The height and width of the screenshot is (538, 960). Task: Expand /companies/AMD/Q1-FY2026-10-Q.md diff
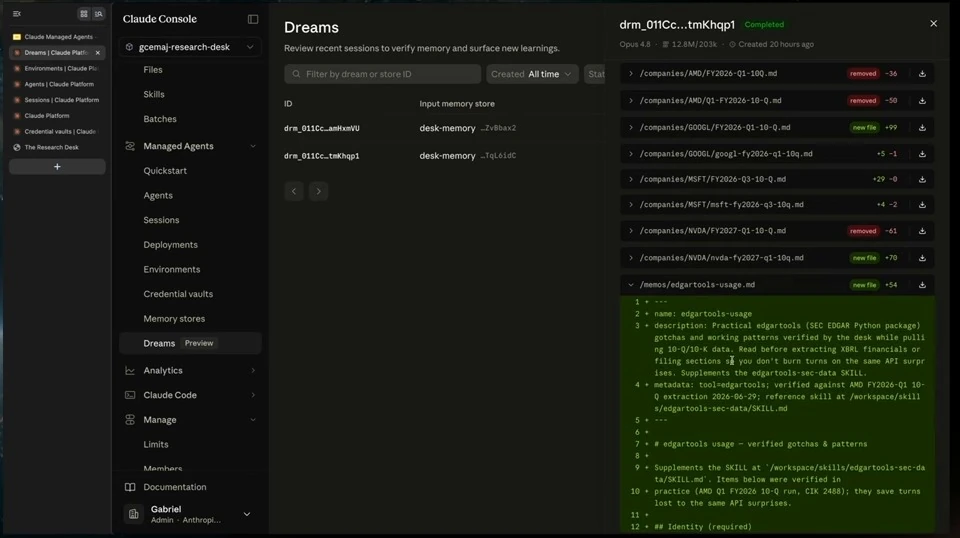[x=631, y=100]
